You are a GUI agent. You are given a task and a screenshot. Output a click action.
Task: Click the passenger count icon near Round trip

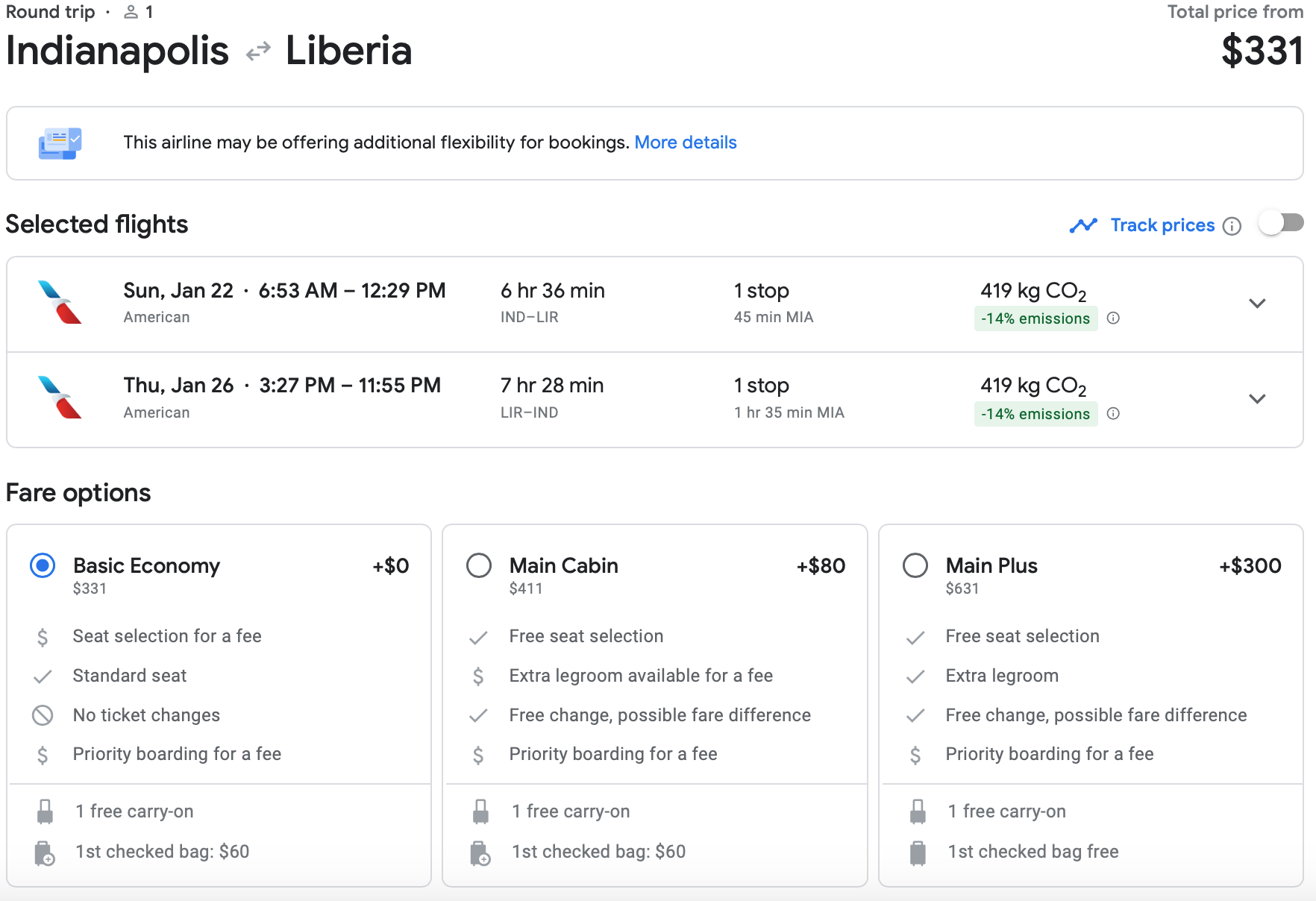click(x=130, y=11)
